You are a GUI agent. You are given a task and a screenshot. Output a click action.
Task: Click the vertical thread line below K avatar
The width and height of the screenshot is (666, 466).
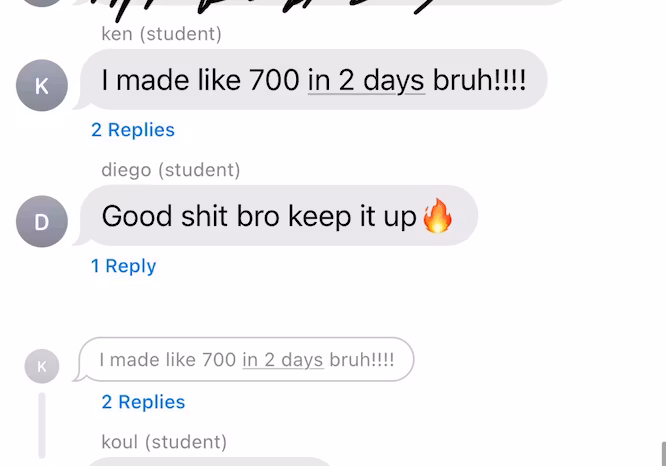click(42, 425)
